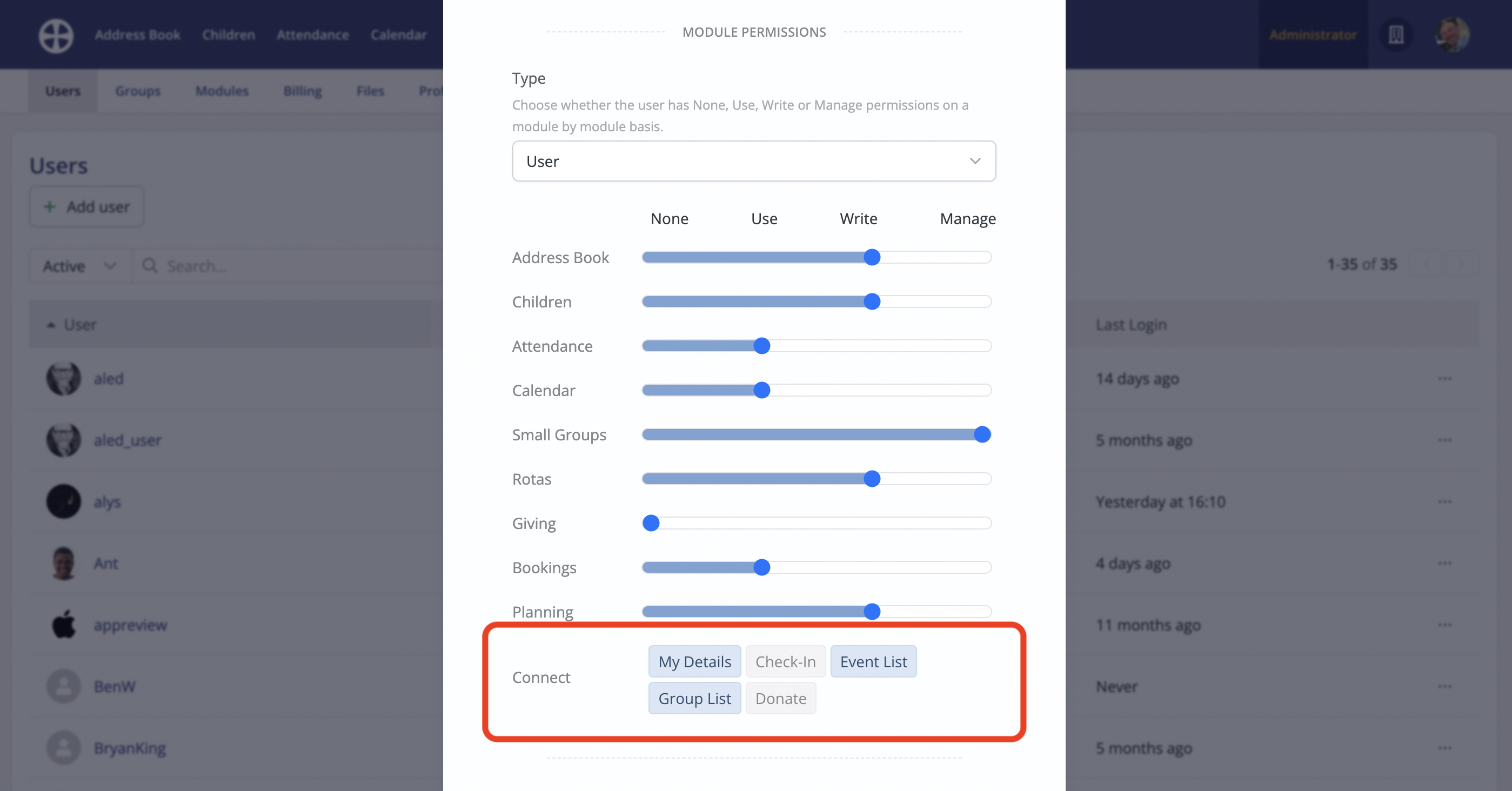The width and height of the screenshot is (1512, 791).
Task: Select the My Details Connect button
Action: coord(694,661)
